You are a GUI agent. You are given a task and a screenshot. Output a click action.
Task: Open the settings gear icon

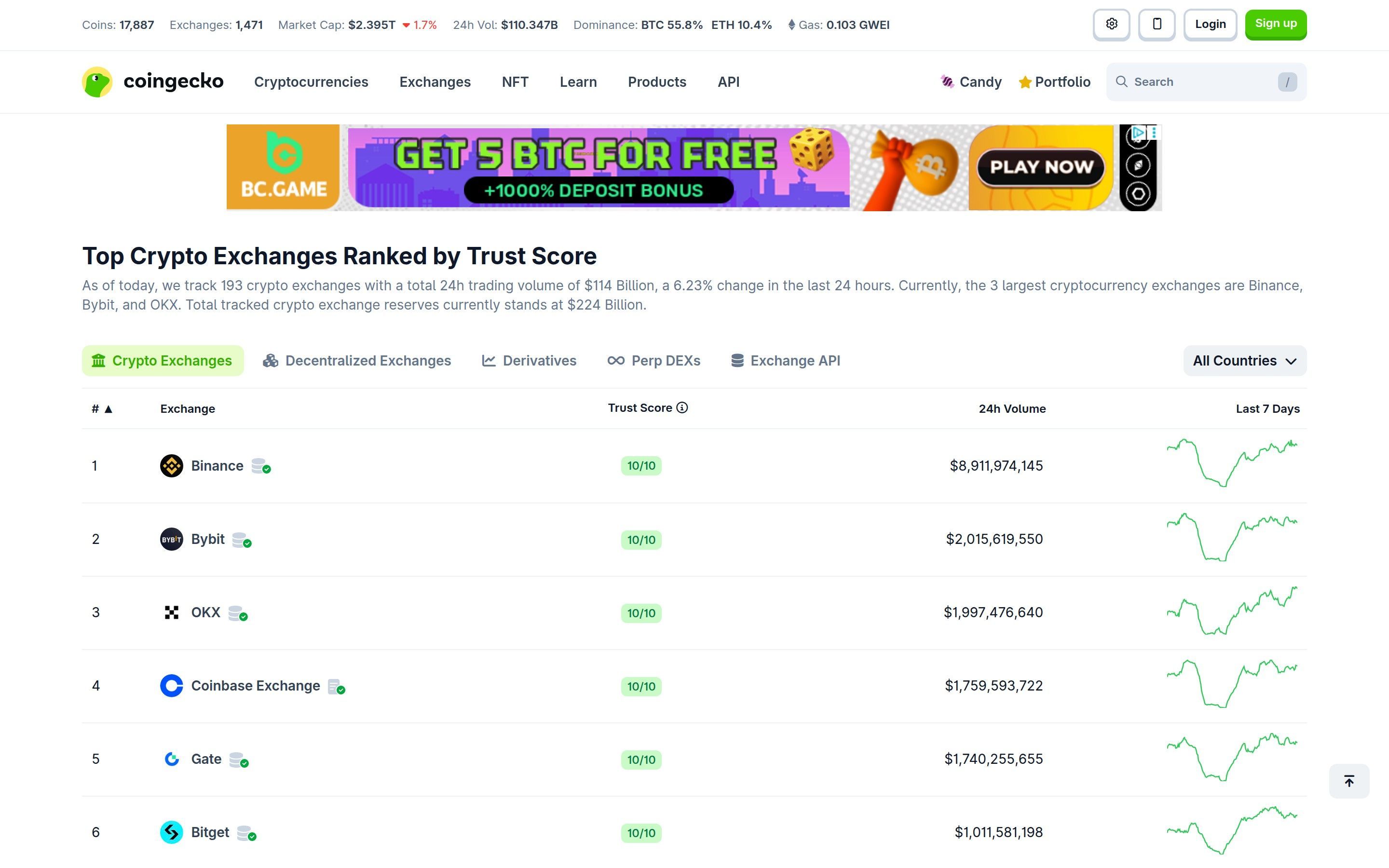point(1111,24)
